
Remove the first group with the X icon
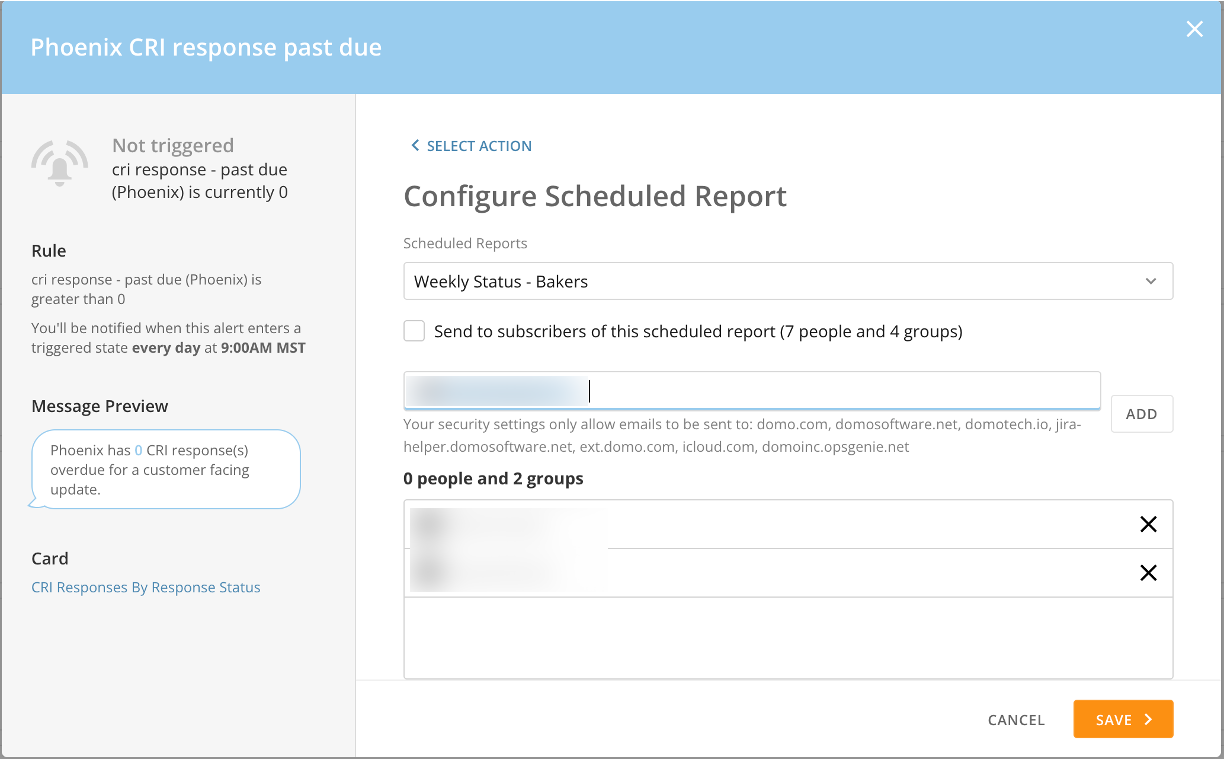[1148, 523]
